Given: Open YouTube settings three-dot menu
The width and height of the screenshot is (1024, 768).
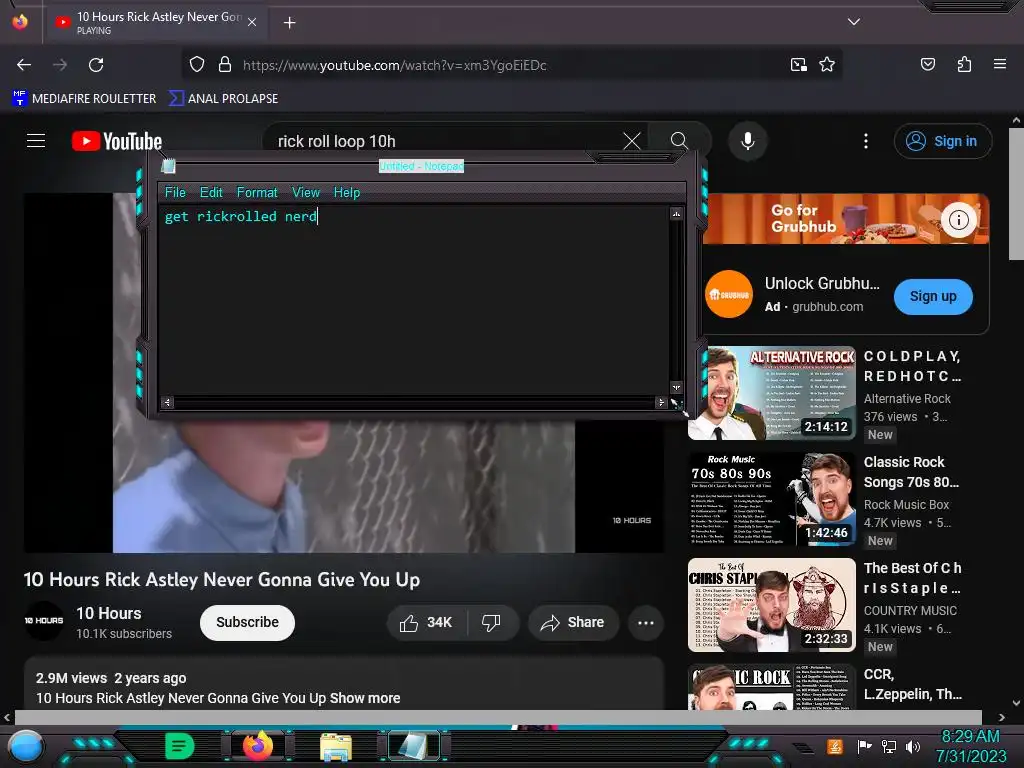Looking at the screenshot, I should (x=866, y=140).
